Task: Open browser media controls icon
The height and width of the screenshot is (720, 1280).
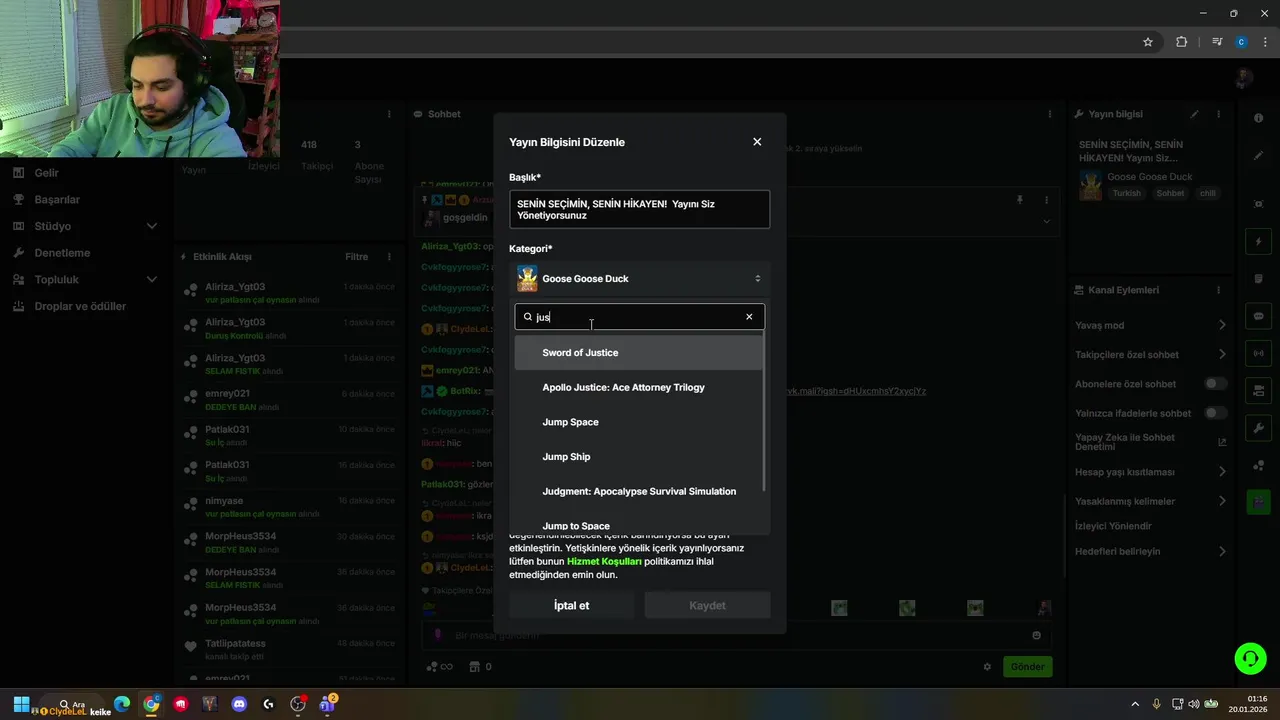Action: tap(1217, 42)
